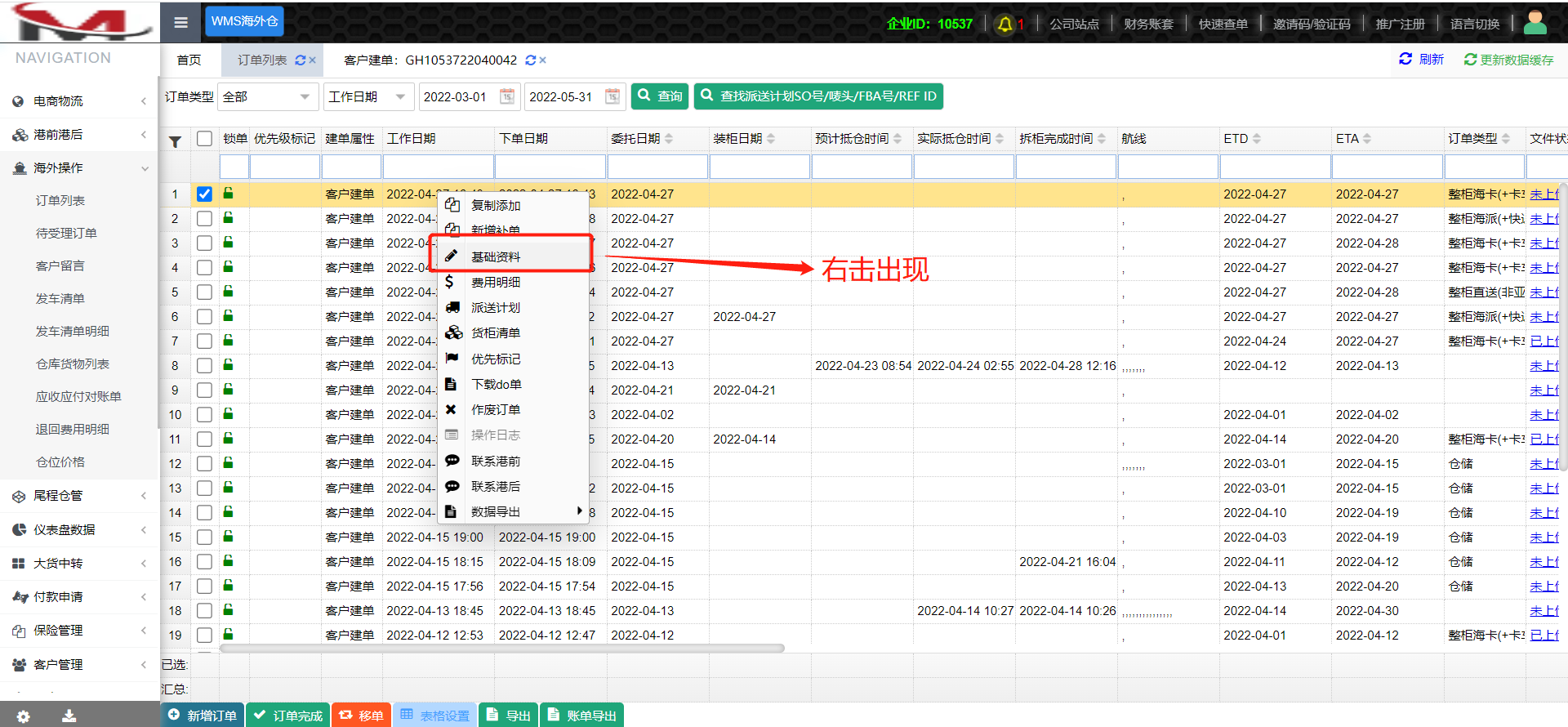Select 复制添加 in the context menu
Screen dimensions: 1568x727
pyautogui.click(x=514, y=205)
